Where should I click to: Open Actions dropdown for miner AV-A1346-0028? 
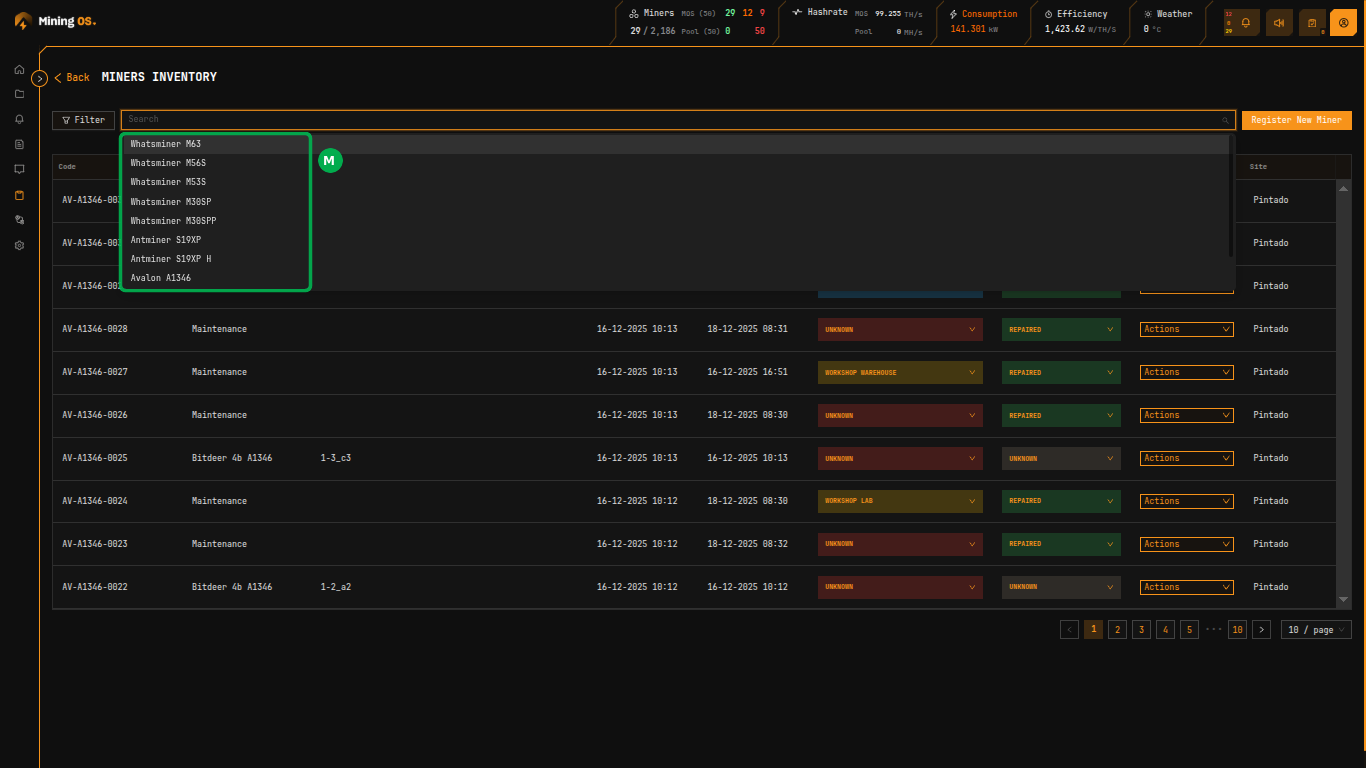tap(1186, 329)
